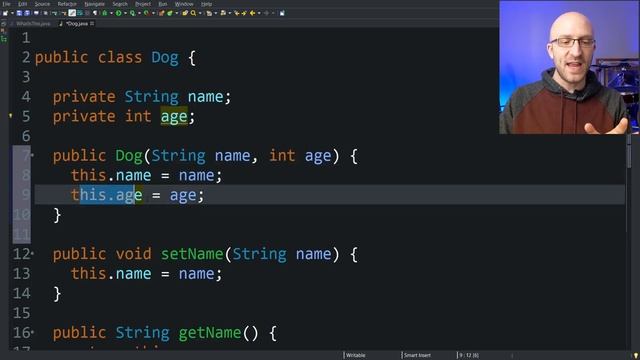Image resolution: width=640 pixels, height=360 pixels.
Task: Collapse the setName method fold on line 12
Action: coord(33,254)
